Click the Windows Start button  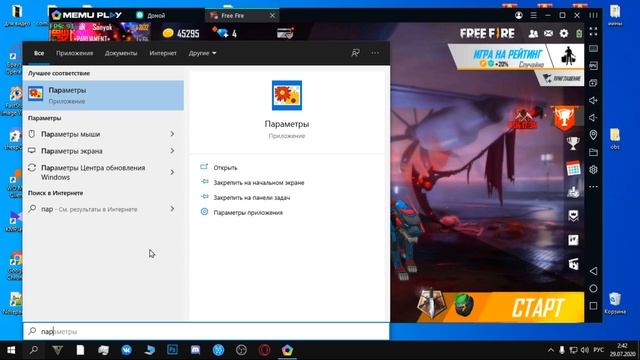click(x=11, y=350)
